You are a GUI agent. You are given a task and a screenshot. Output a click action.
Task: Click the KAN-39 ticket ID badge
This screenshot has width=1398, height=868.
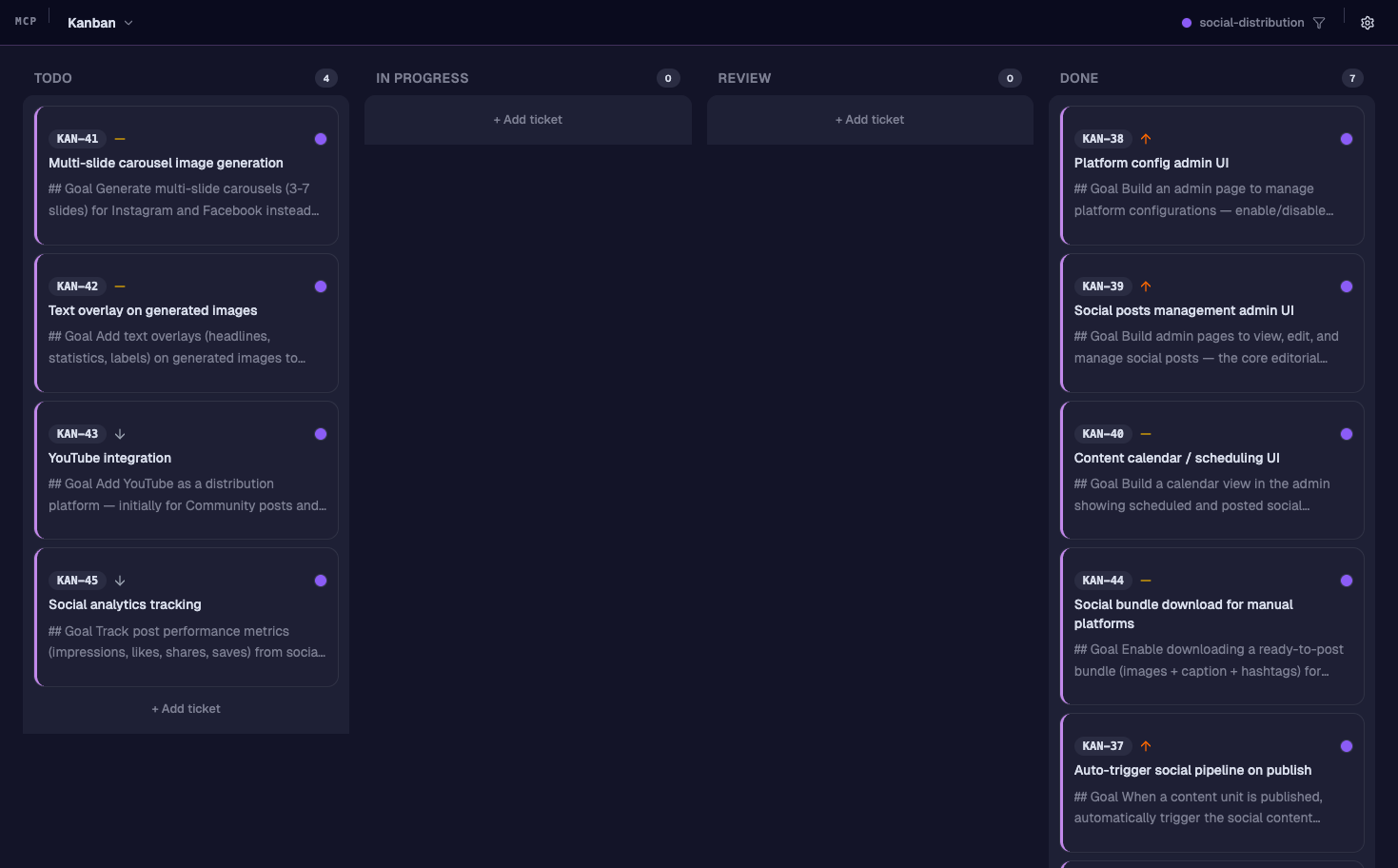(x=1103, y=286)
